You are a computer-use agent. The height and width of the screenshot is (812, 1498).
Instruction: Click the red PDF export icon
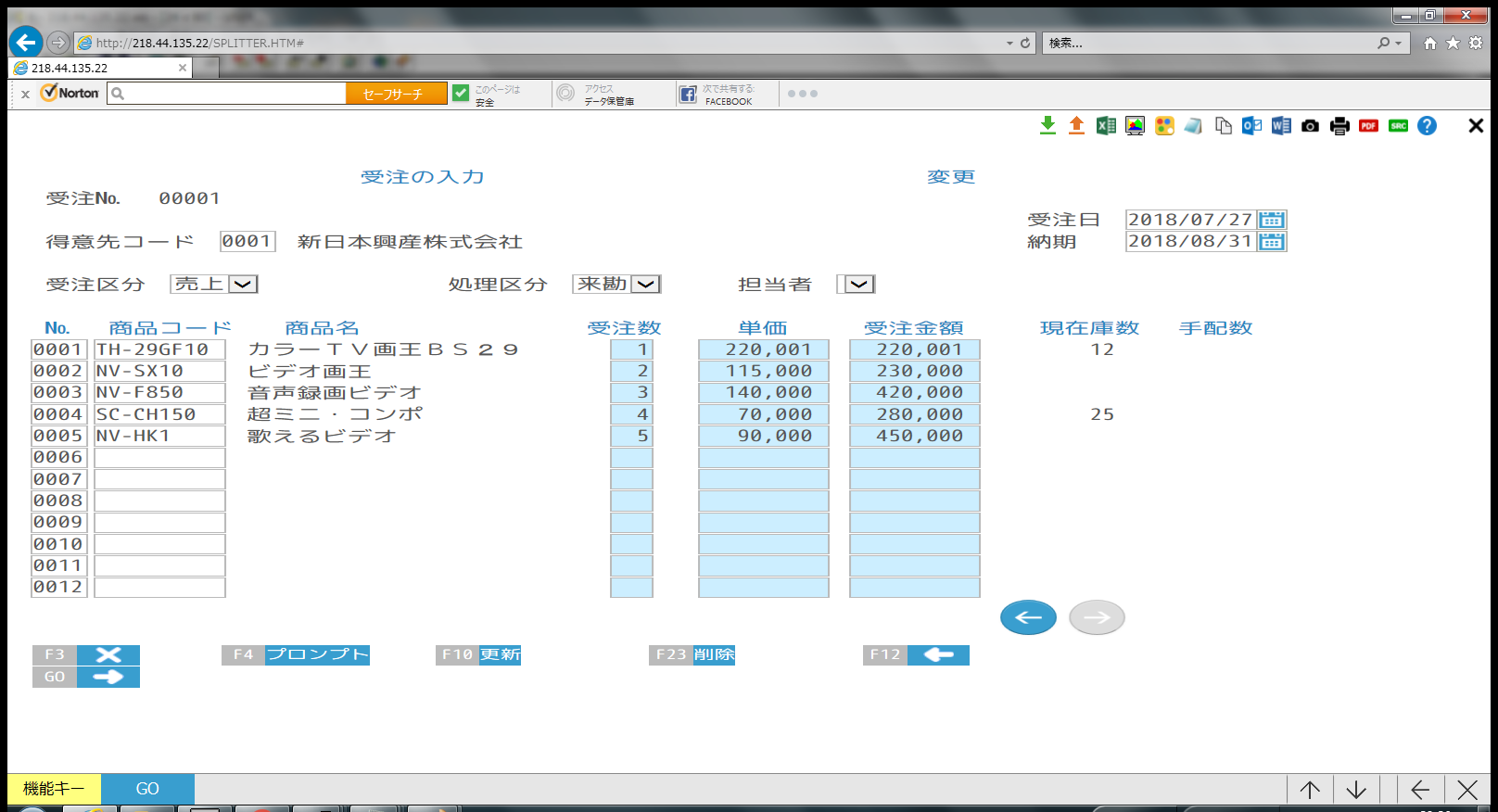(1368, 126)
